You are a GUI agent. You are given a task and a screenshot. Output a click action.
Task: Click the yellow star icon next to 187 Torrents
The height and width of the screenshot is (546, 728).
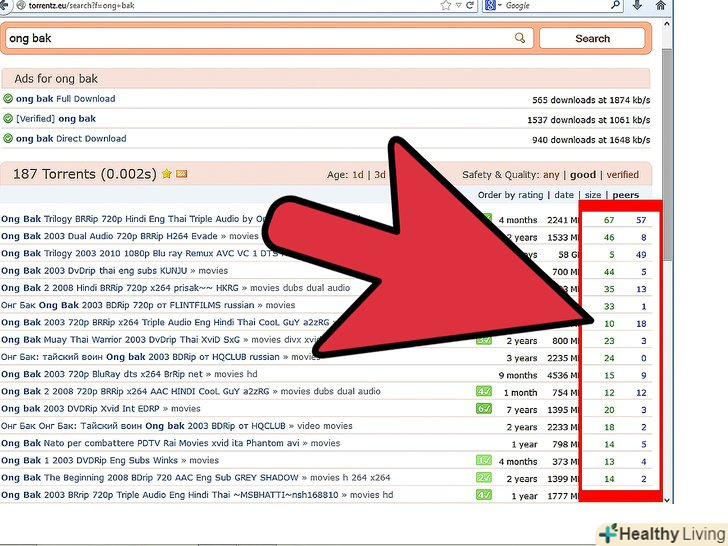click(167, 174)
